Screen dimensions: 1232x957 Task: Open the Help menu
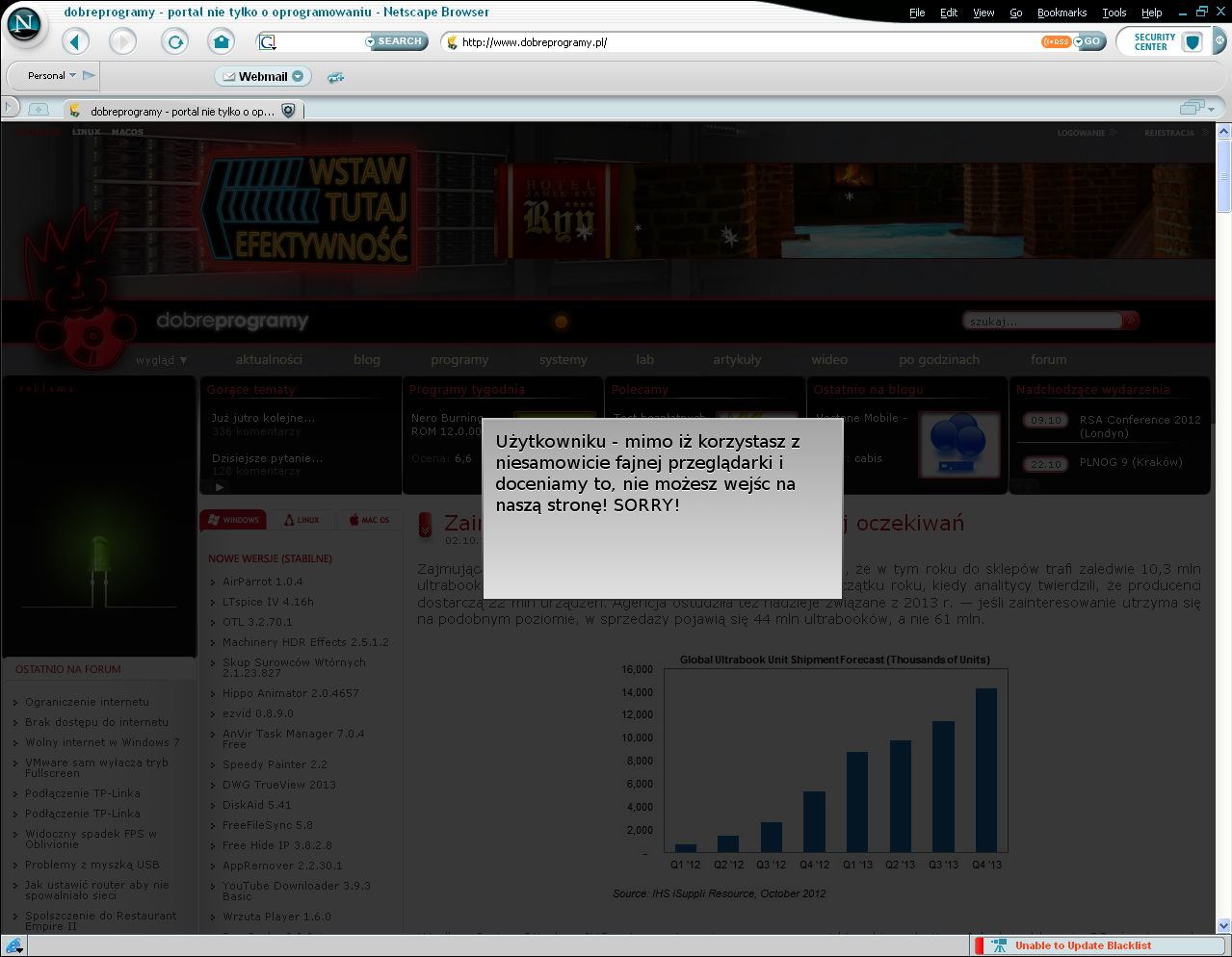click(1152, 13)
